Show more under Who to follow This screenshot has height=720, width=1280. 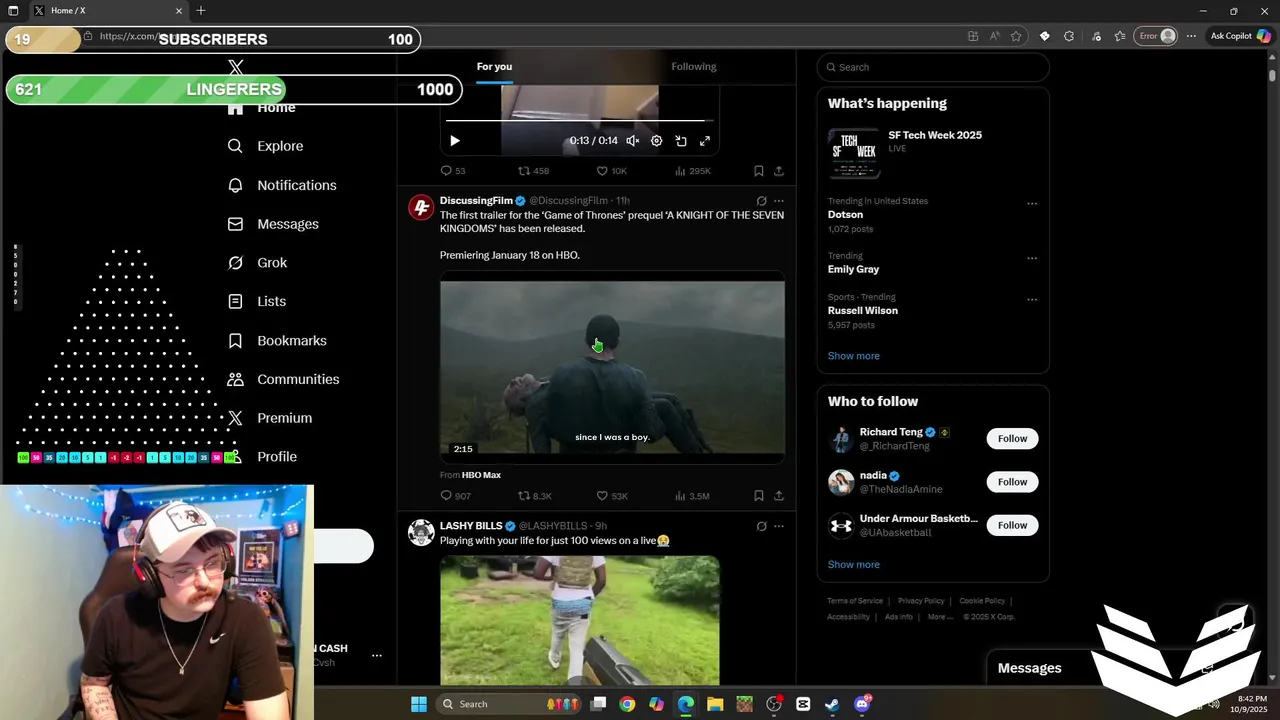click(x=854, y=565)
